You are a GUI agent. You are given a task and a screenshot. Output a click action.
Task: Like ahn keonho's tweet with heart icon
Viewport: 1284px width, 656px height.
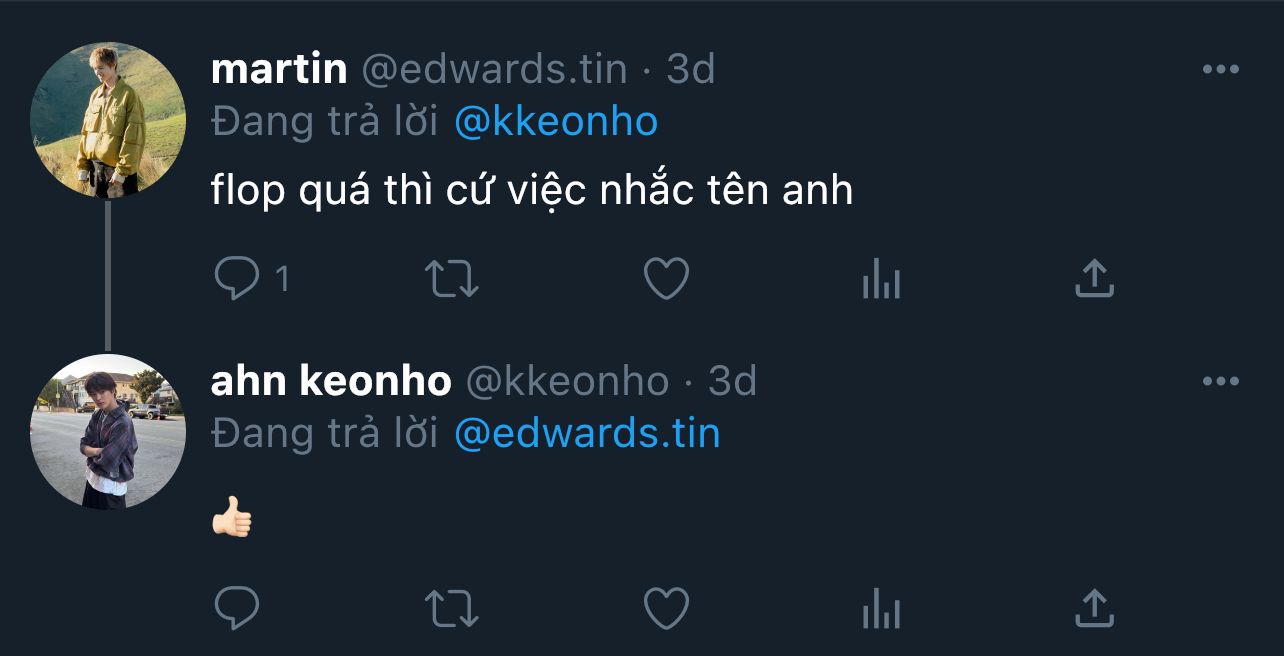tap(666, 607)
